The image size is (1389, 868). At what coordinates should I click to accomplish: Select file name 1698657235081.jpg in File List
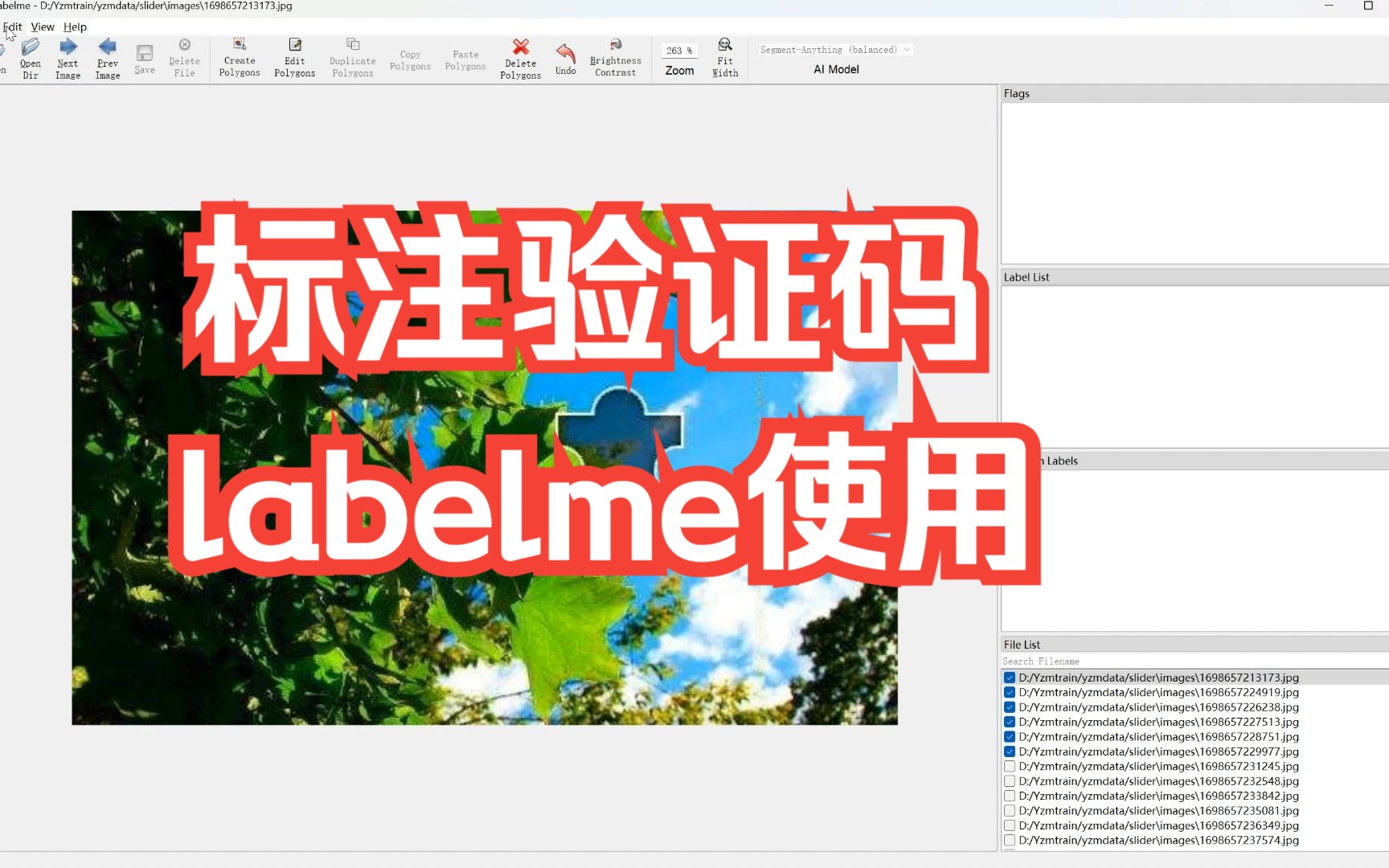click(x=1159, y=810)
